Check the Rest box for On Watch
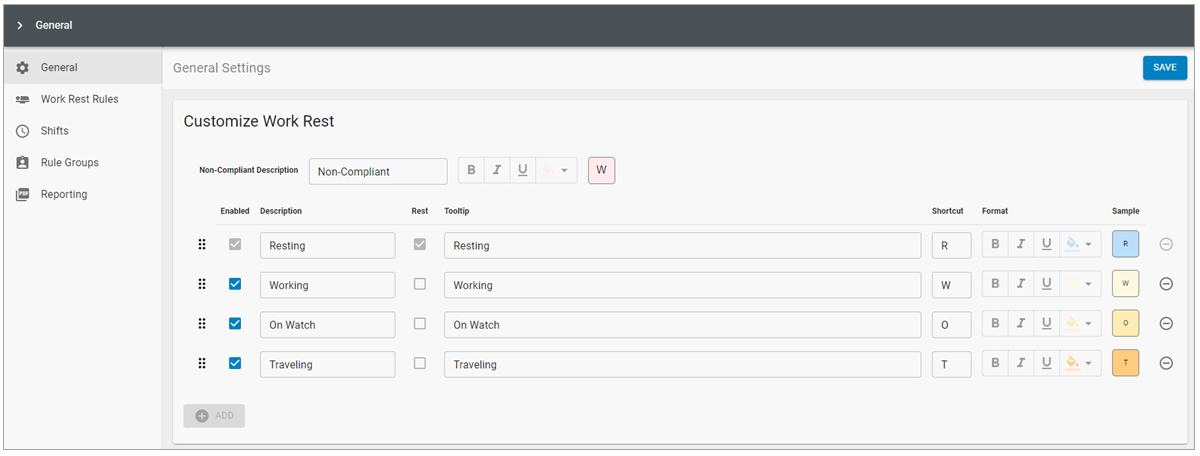 coord(420,324)
